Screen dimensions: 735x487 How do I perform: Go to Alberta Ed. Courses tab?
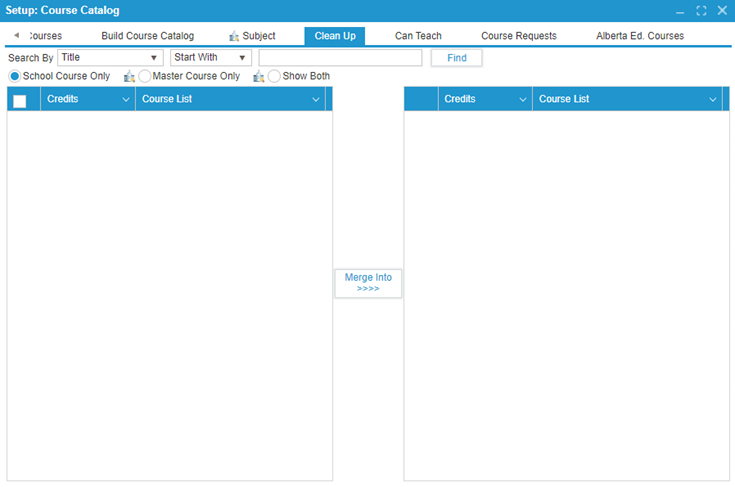(x=640, y=36)
